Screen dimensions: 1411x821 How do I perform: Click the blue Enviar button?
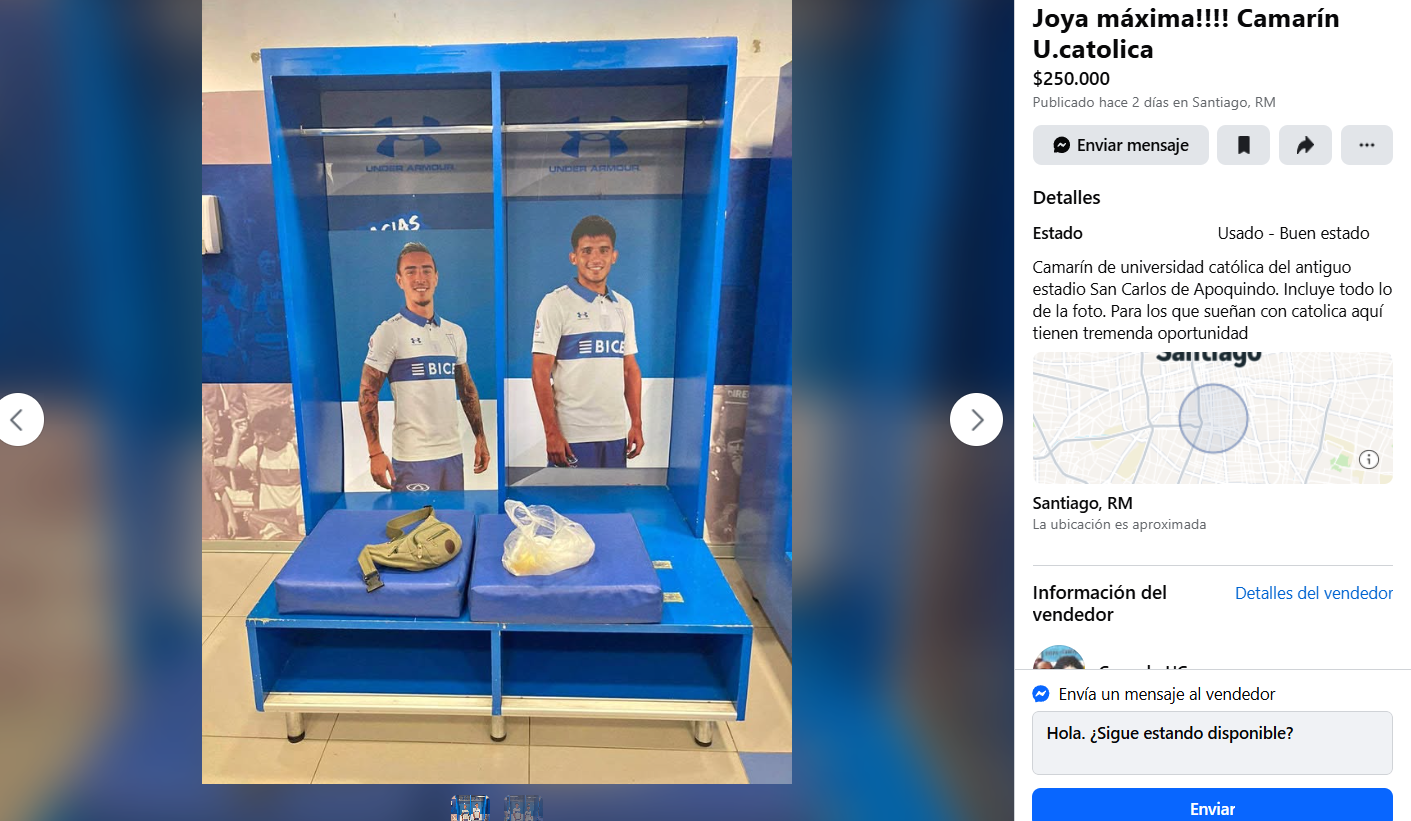pos(1212,808)
